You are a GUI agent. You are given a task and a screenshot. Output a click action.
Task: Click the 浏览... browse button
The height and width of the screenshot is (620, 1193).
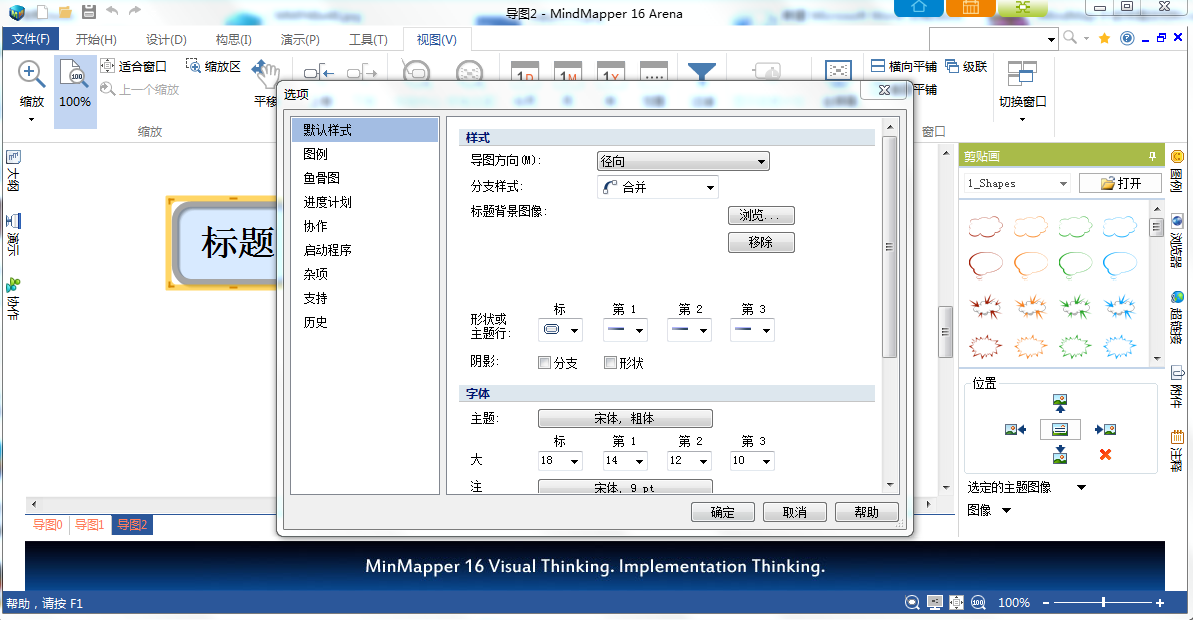[761, 215]
